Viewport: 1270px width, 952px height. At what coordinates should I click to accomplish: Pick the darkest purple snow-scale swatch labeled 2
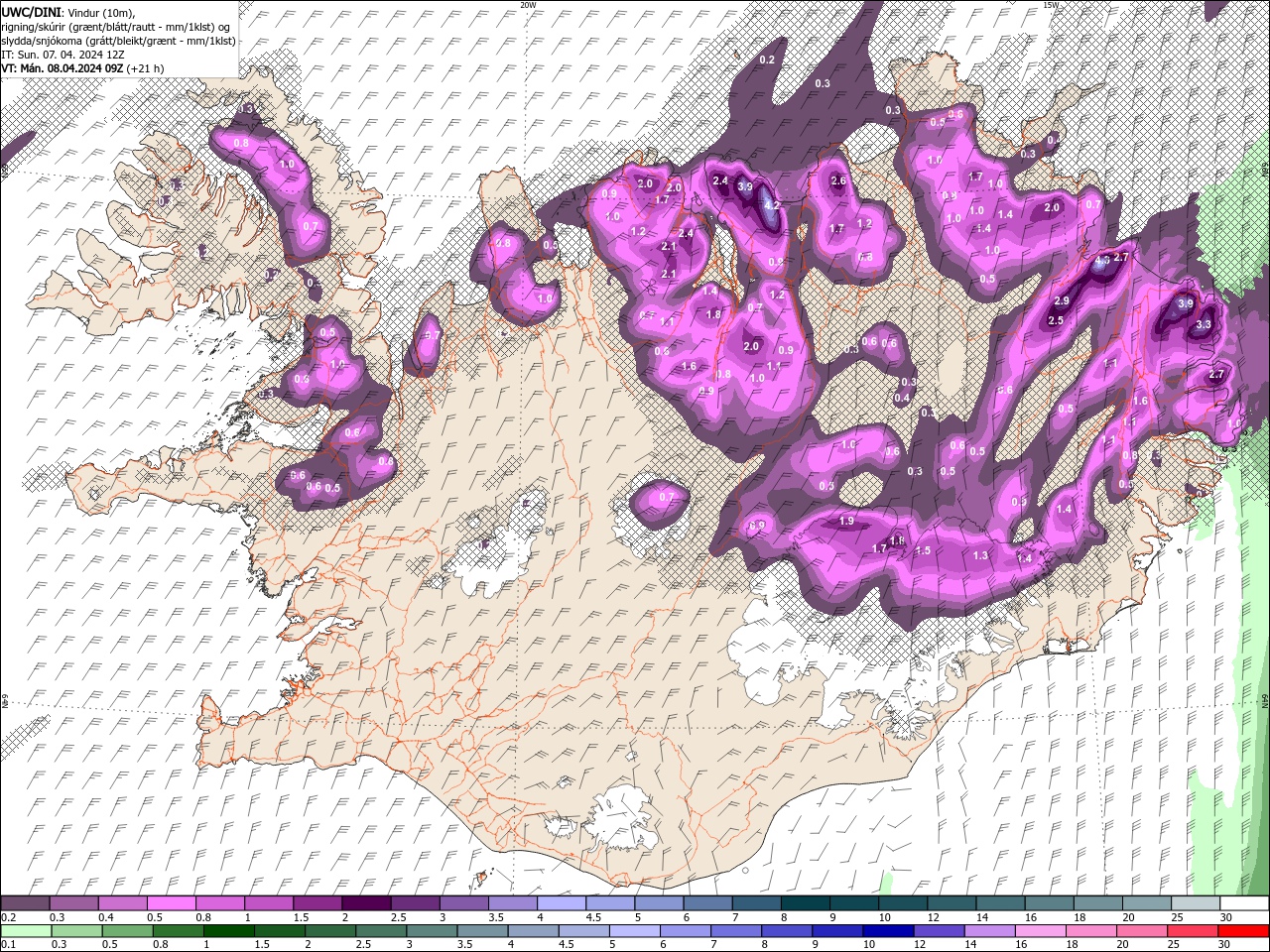pyautogui.click(x=366, y=903)
